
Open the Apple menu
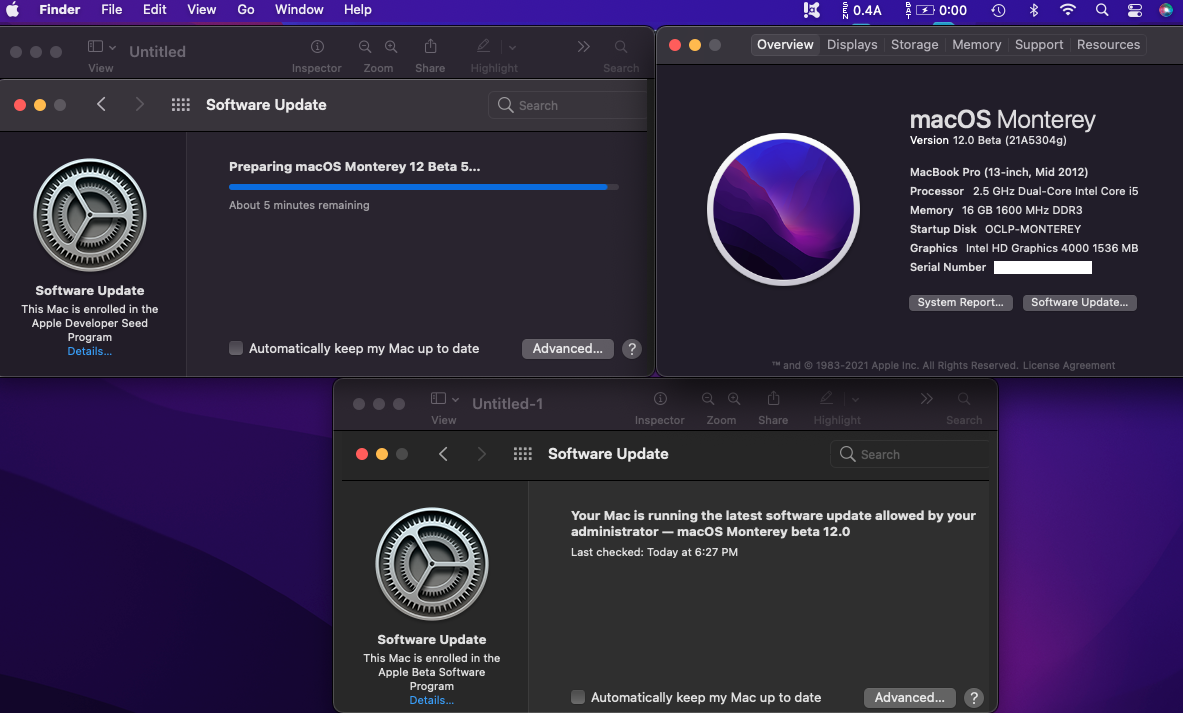(13, 10)
